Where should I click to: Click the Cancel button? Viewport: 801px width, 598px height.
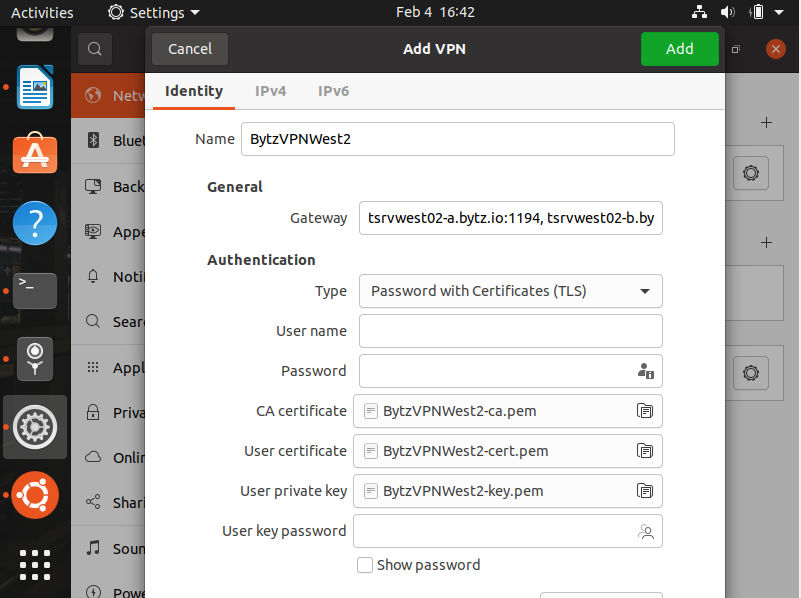190,49
